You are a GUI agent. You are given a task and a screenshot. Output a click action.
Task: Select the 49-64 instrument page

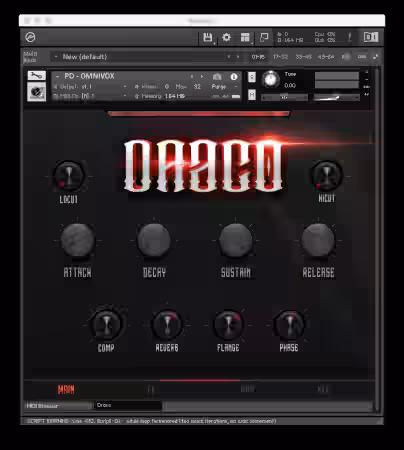326,57
